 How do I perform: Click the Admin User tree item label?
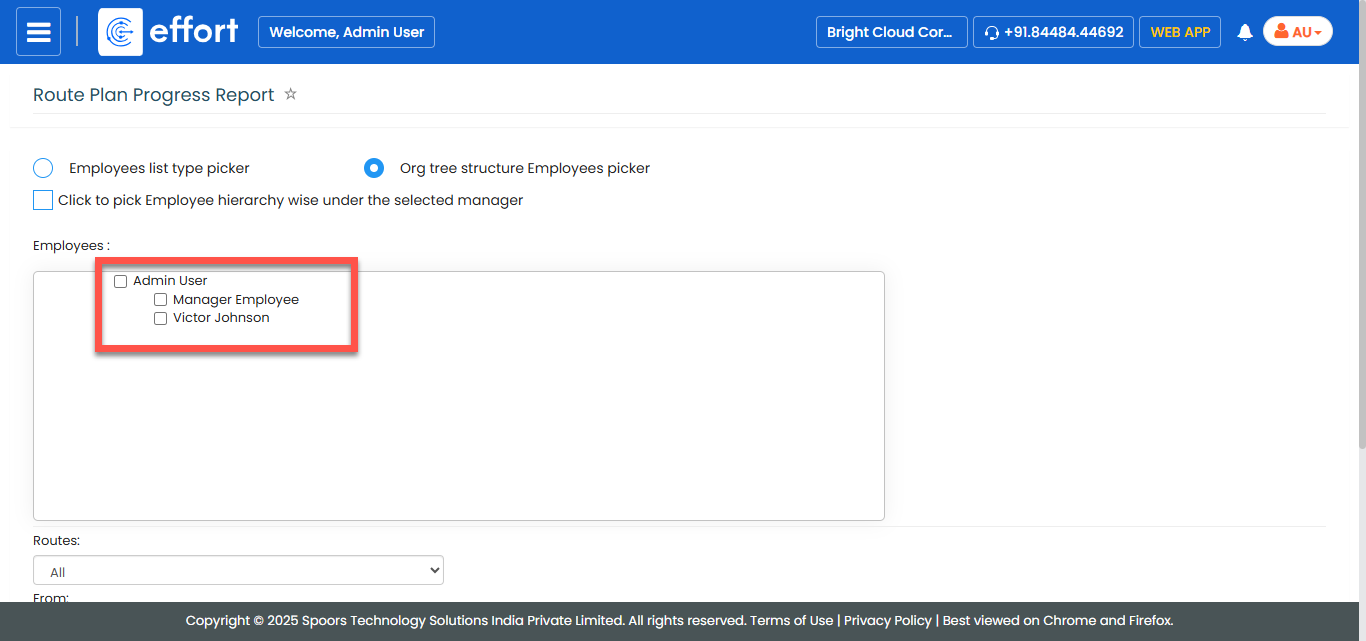point(170,281)
